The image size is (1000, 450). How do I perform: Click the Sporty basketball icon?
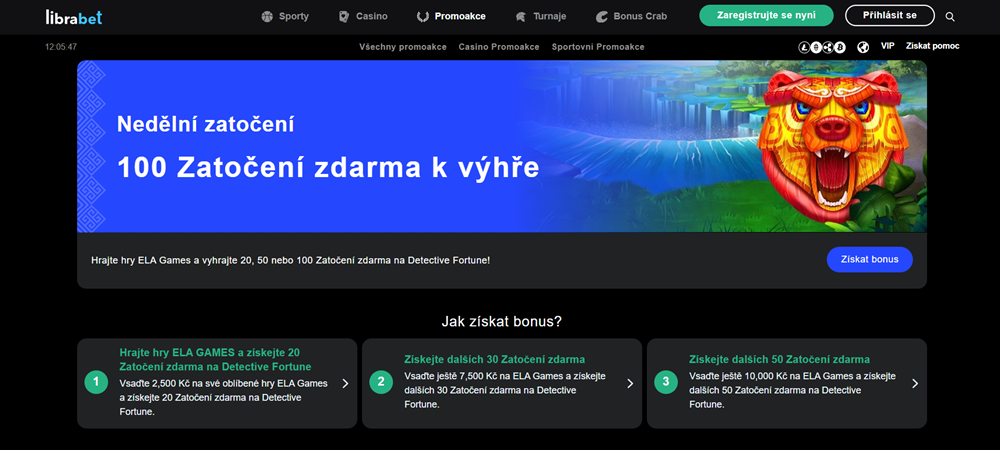pos(267,17)
